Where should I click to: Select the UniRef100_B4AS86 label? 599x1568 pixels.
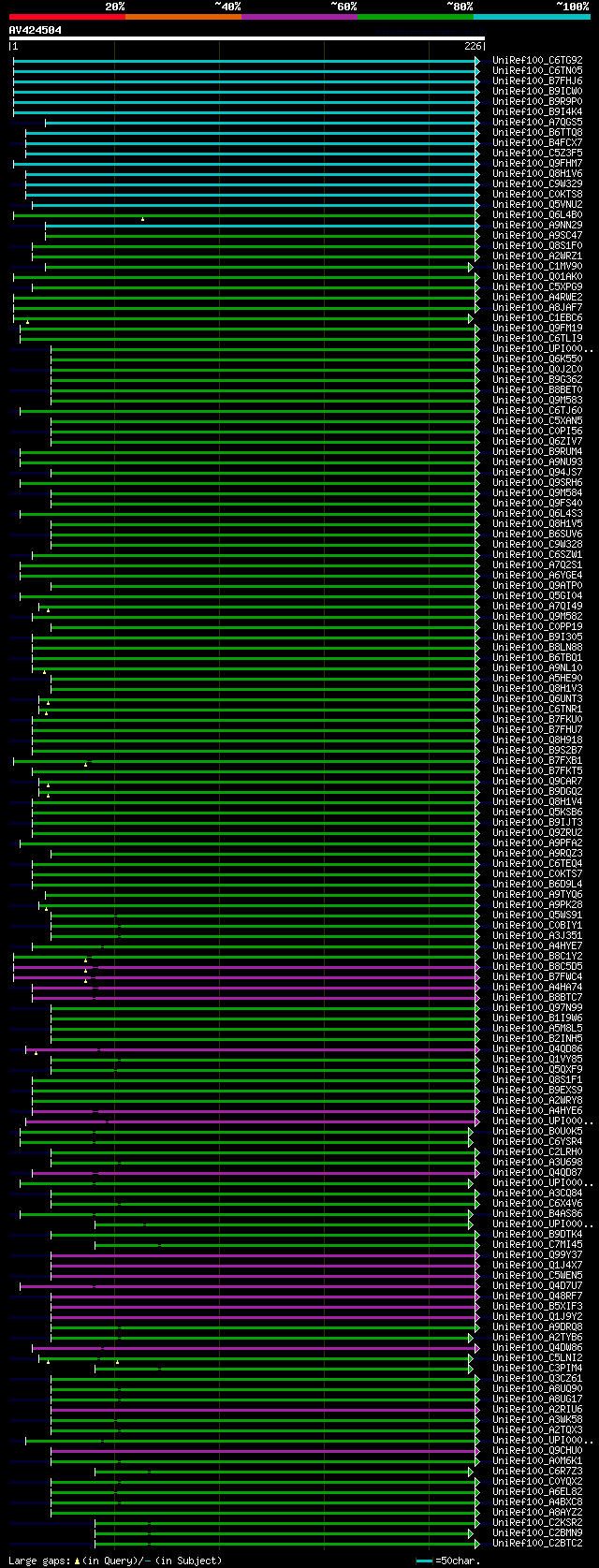click(x=537, y=1214)
